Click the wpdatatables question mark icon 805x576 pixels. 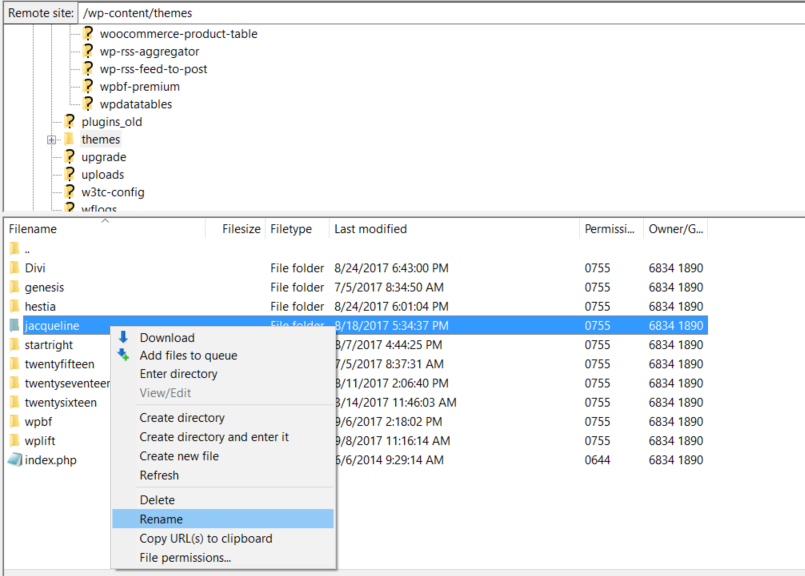tap(88, 103)
